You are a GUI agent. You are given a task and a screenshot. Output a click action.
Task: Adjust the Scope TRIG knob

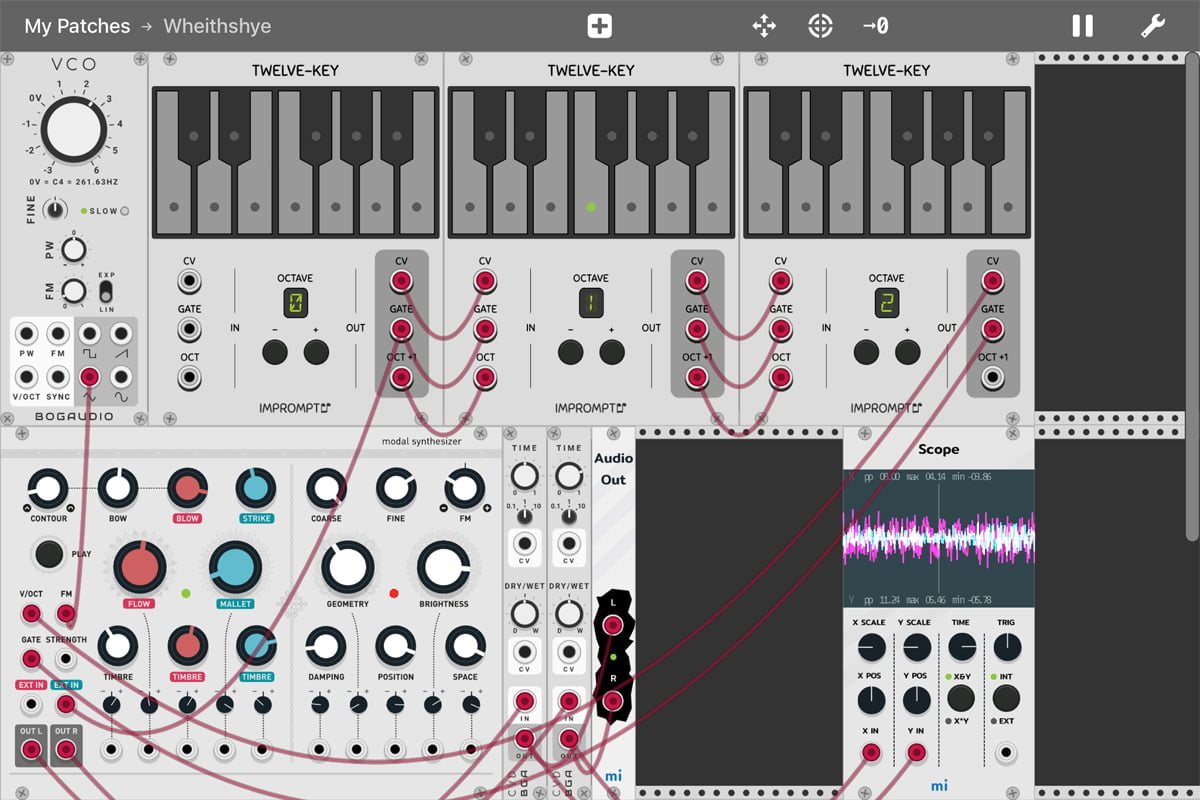(1007, 647)
